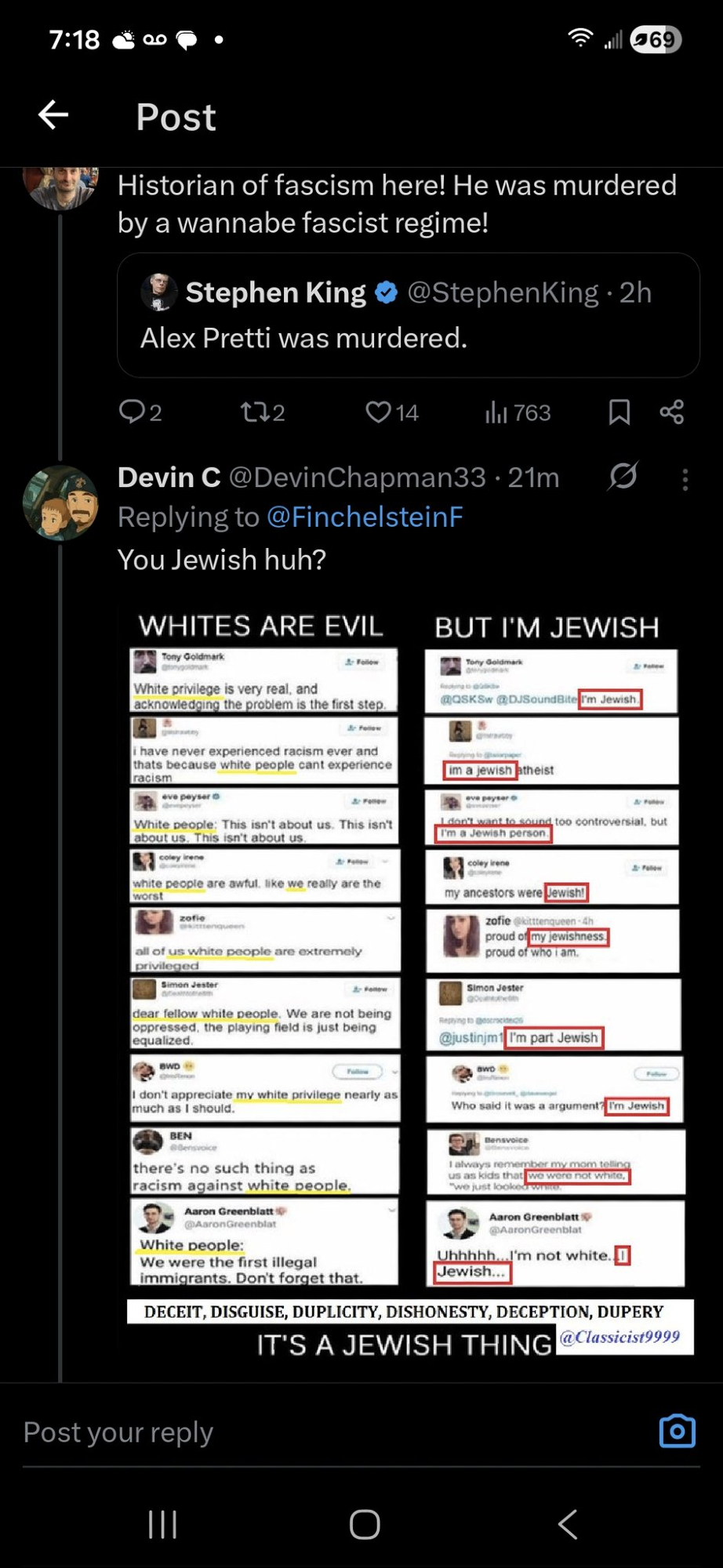Open the quoted Stephen King post
The width and height of the screenshot is (723, 1568).
408,315
